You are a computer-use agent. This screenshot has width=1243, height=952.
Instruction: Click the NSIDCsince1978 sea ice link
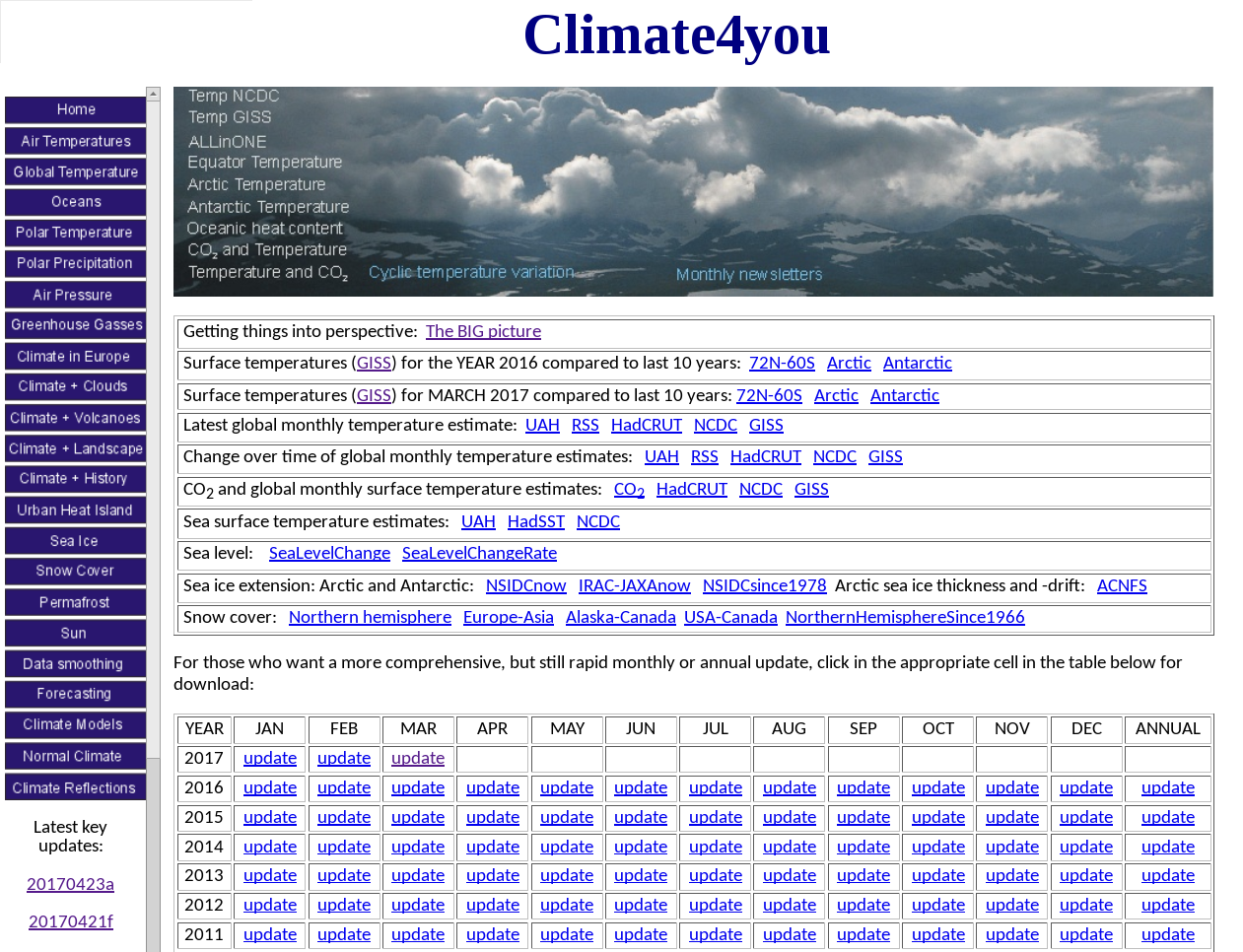click(764, 585)
